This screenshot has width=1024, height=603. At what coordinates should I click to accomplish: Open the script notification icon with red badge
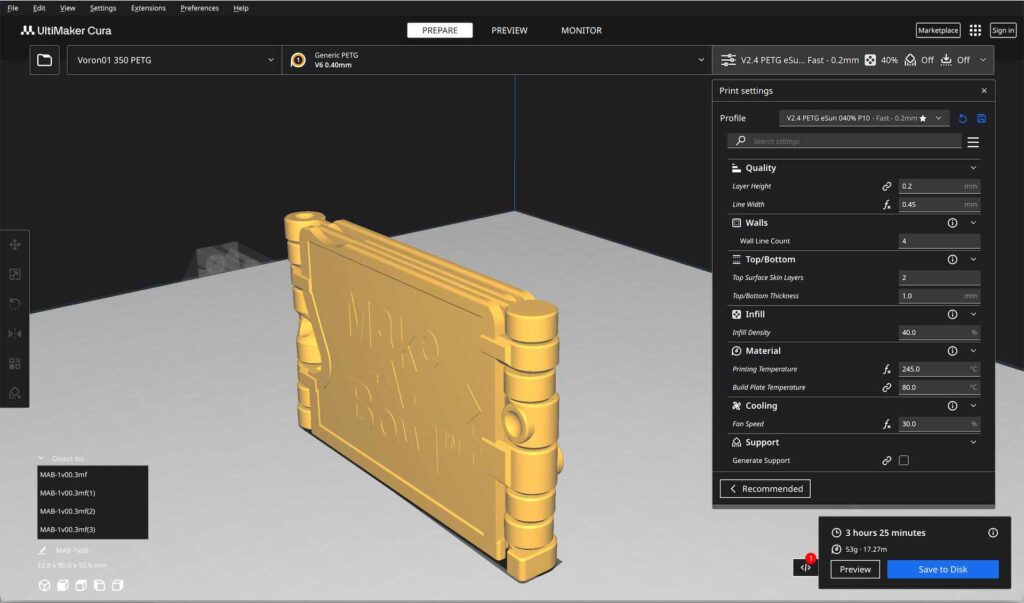click(x=806, y=567)
